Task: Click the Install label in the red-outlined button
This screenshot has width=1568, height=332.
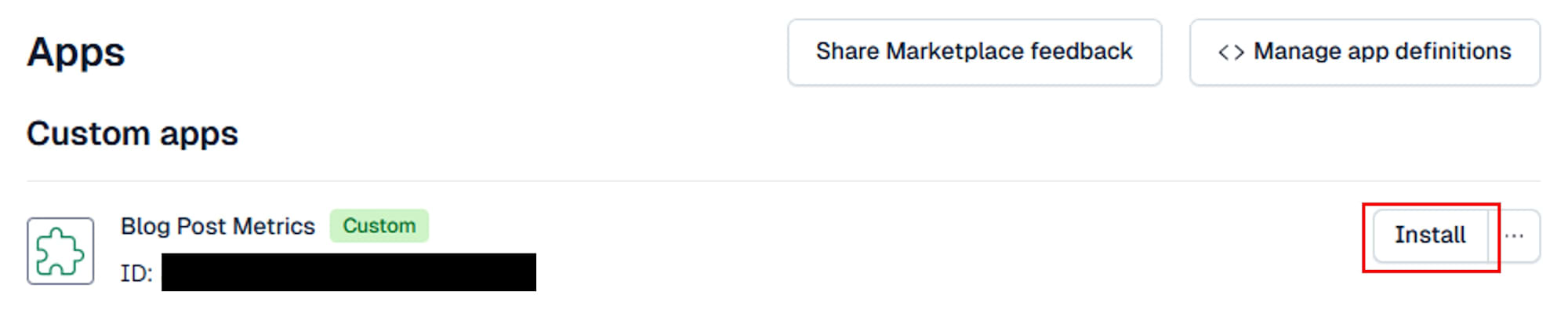Action: 1430,235
